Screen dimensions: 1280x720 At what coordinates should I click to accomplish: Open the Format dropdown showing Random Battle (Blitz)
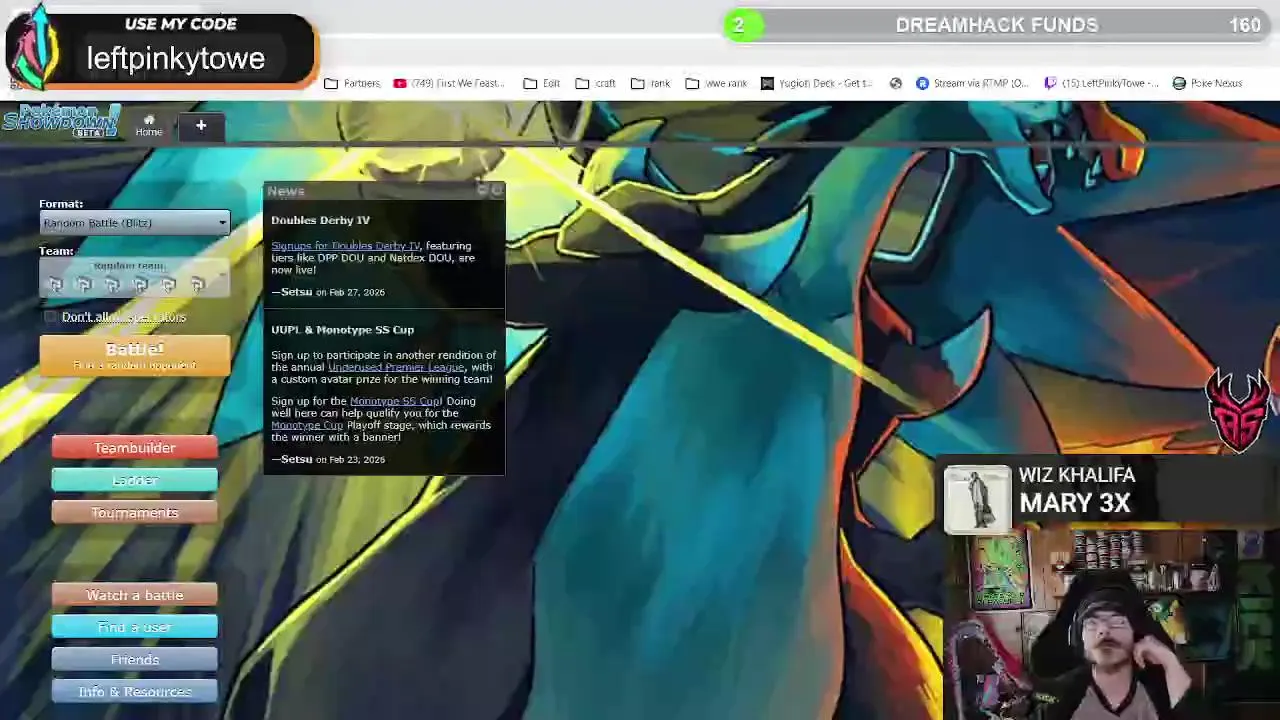coord(135,223)
